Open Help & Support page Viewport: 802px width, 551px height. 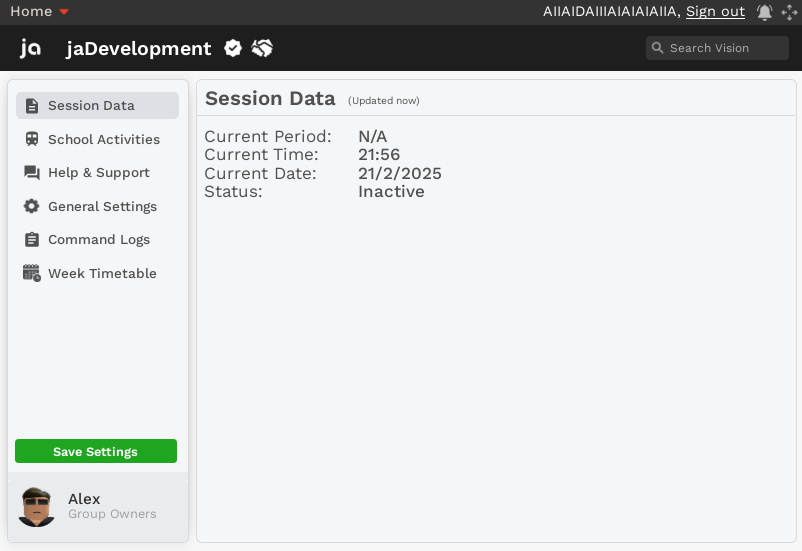97,173
